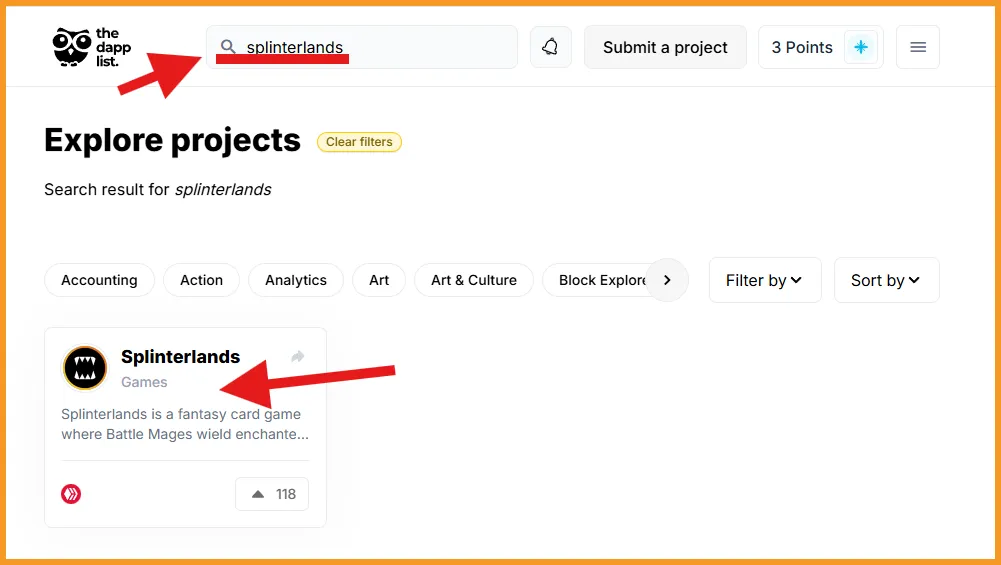Image resolution: width=1001 pixels, height=565 pixels.
Task: Click the Splinterlands card description text
Action: pyautogui.click(x=185, y=424)
